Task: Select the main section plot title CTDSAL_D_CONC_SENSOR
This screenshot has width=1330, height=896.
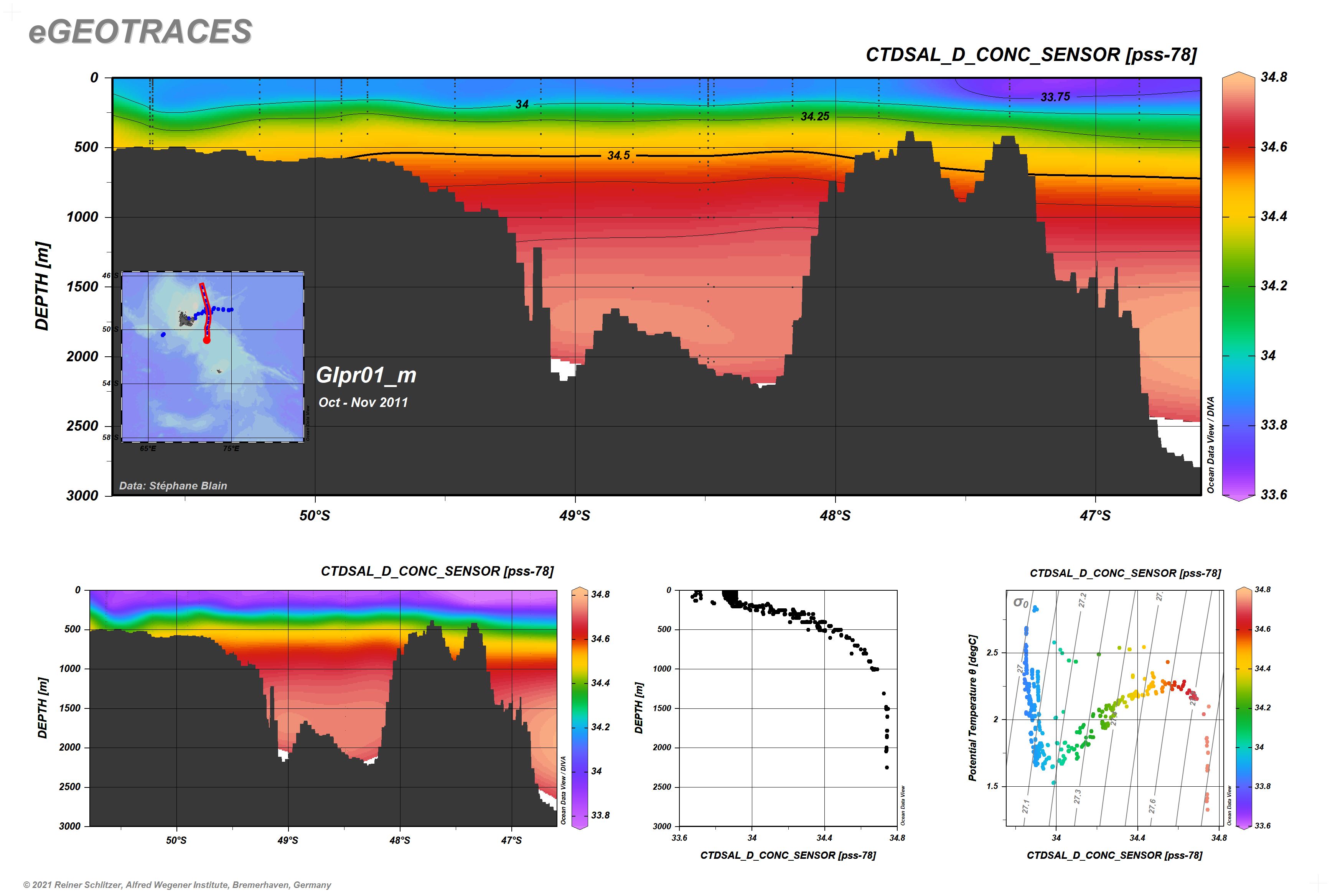Action: click(1030, 55)
